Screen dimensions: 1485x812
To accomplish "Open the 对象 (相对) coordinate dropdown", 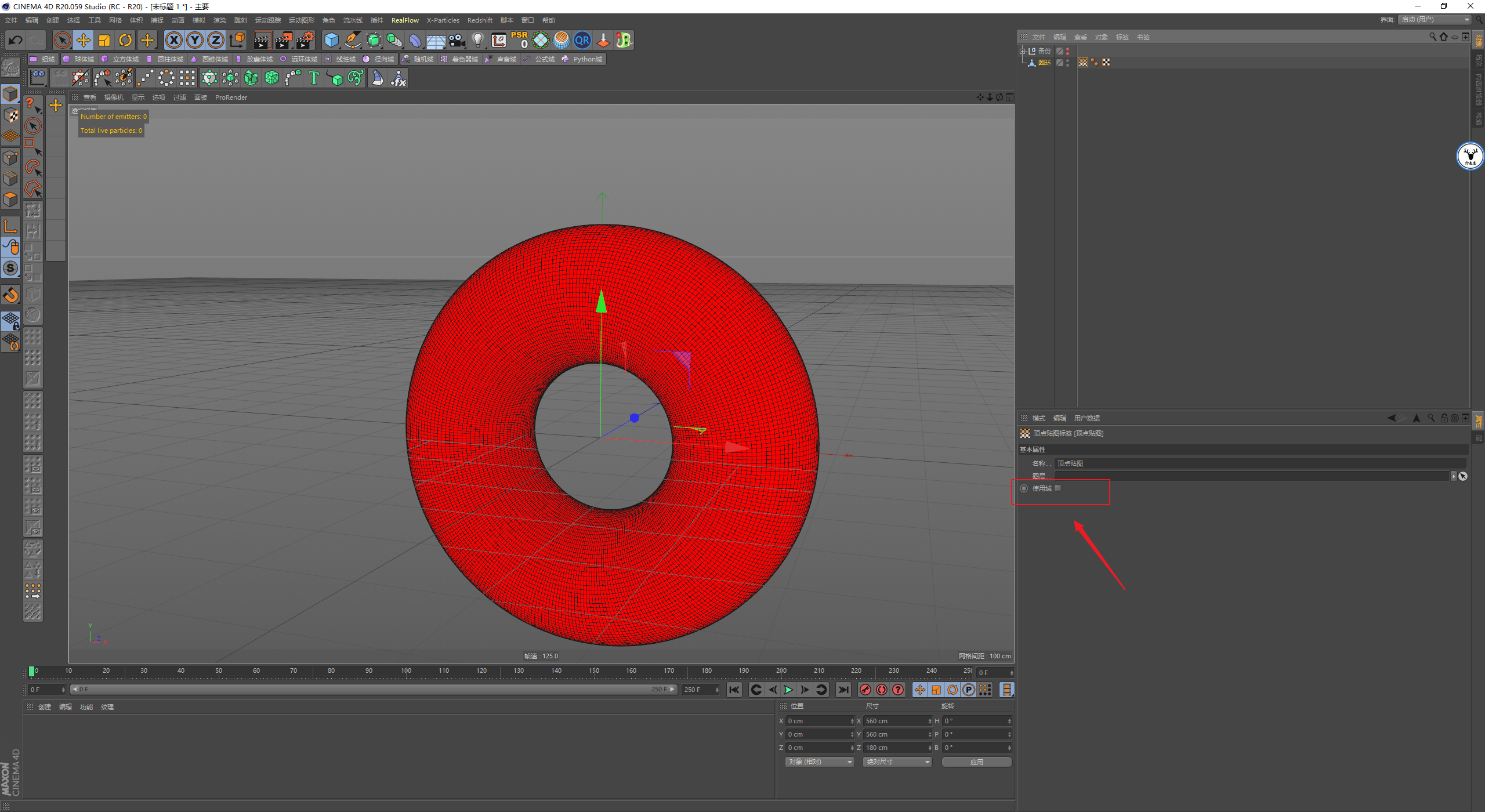I will point(820,762).
